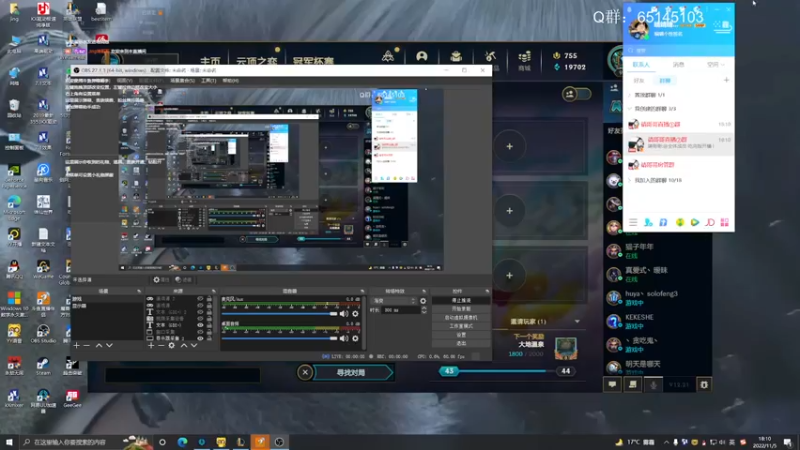Open JD shopping icon in QQ bar
The height and width of the screenshot is (450, 800).
[710, 222]
